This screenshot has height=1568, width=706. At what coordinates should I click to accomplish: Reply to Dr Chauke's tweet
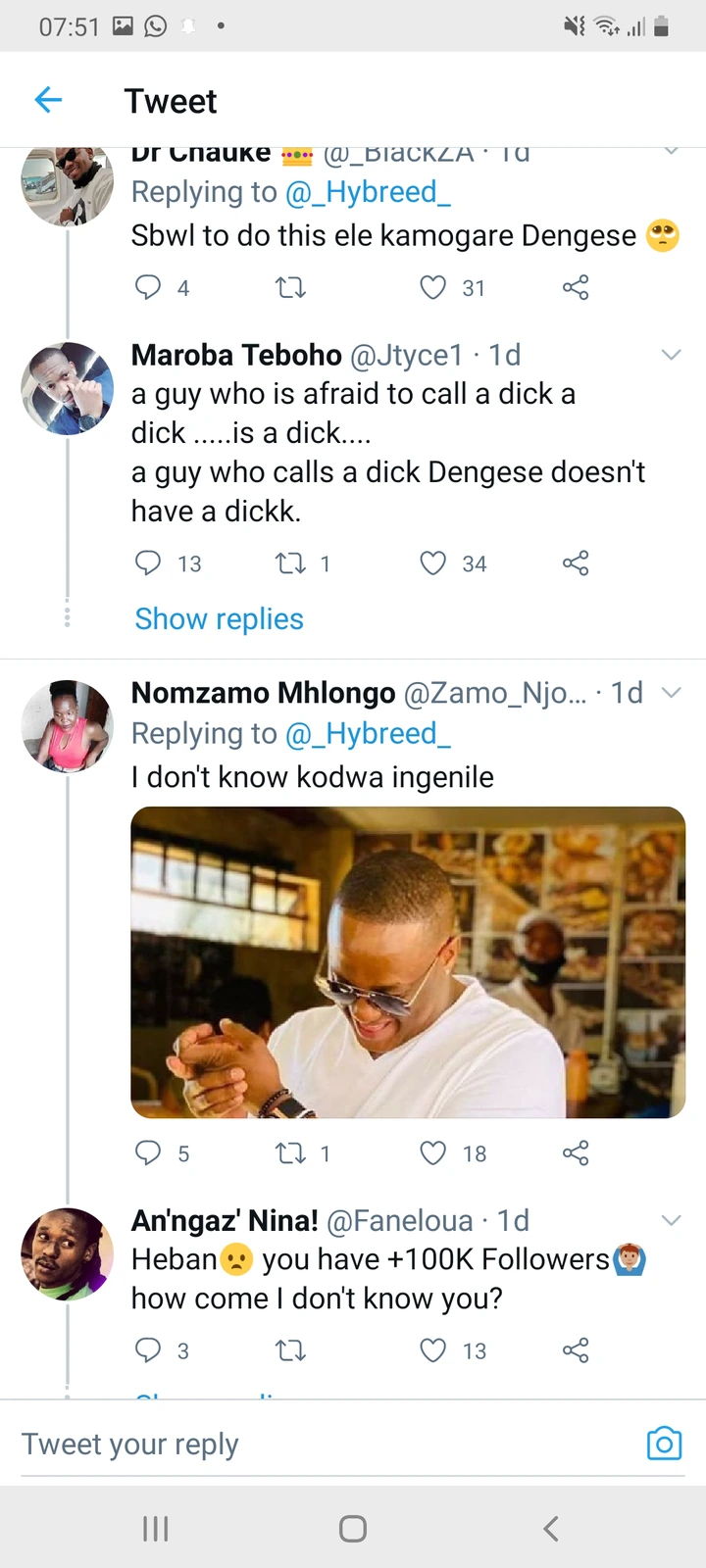coord(148,287)
